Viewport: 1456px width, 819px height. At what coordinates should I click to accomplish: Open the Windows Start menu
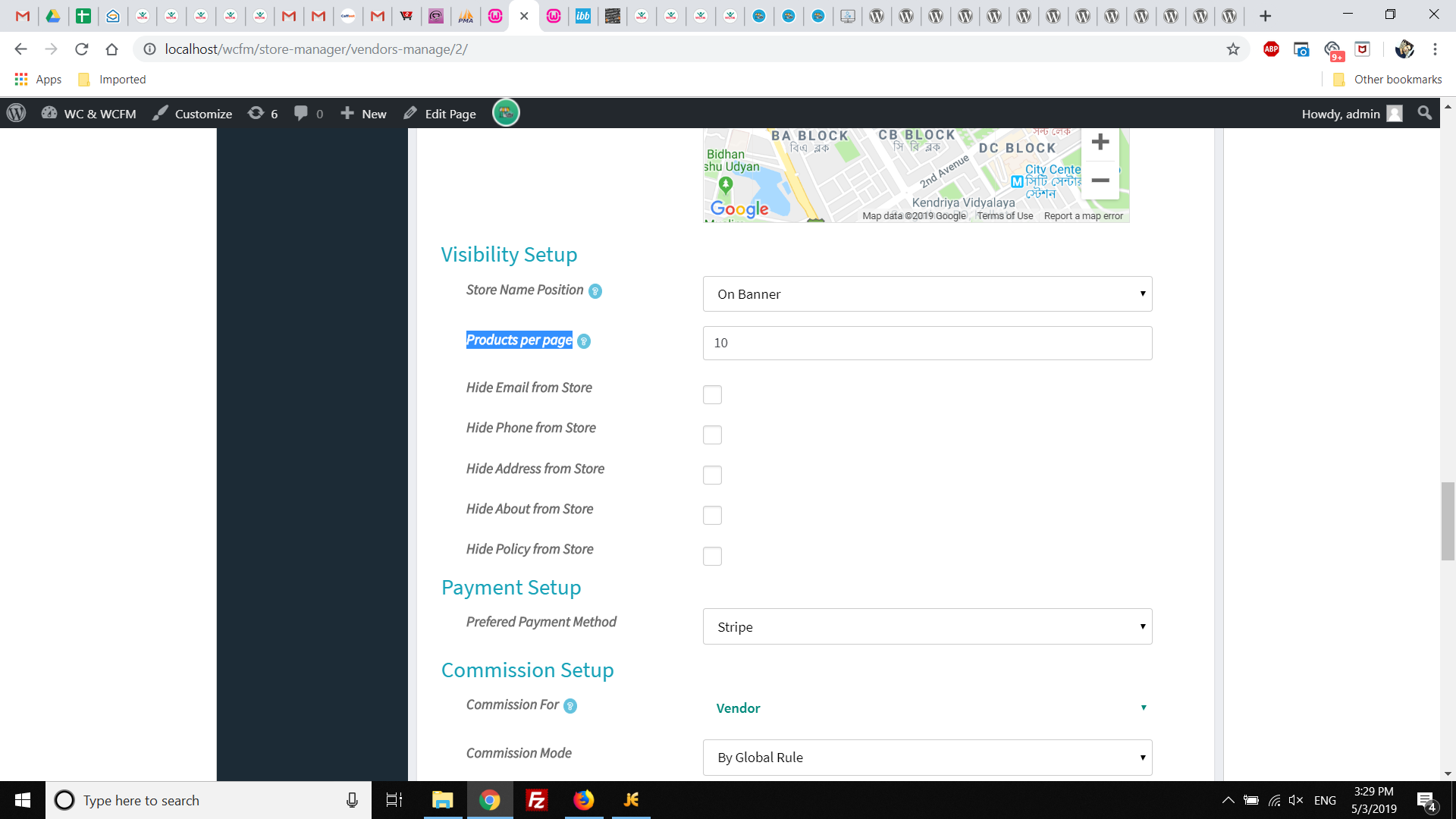click(x=23, y=800)
